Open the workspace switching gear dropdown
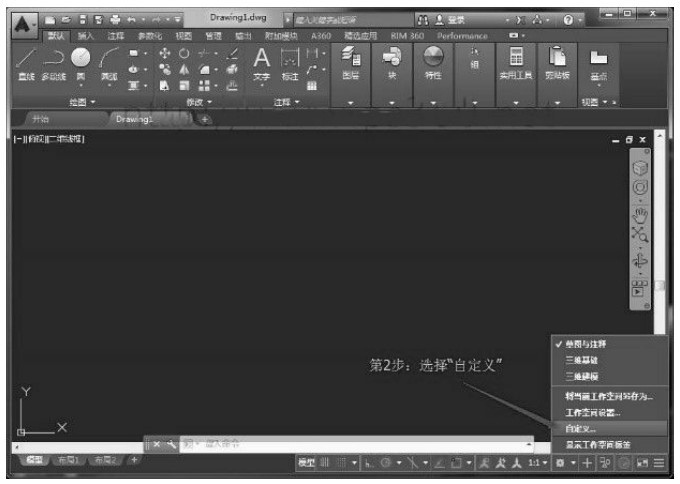The image size is (680, 484). tap(560, 462)
